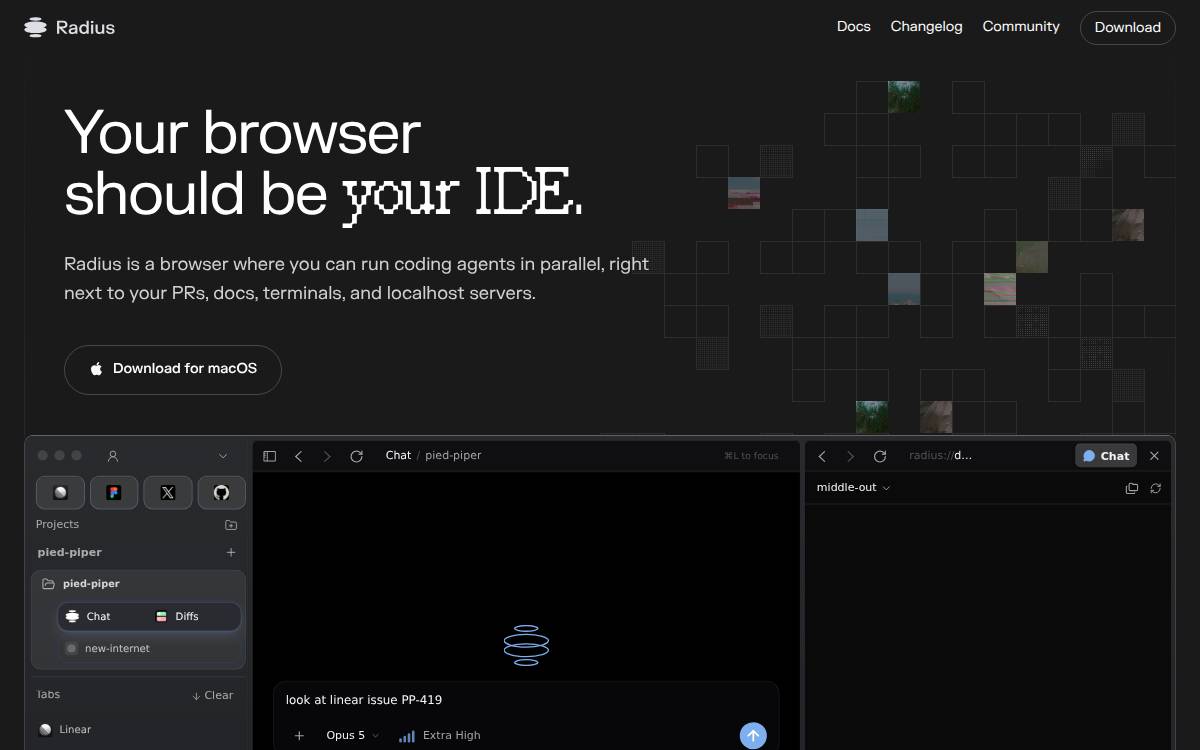Screen dimensions: 1200x750
Task: Reload the chat pane
Action: pos(356,456)
